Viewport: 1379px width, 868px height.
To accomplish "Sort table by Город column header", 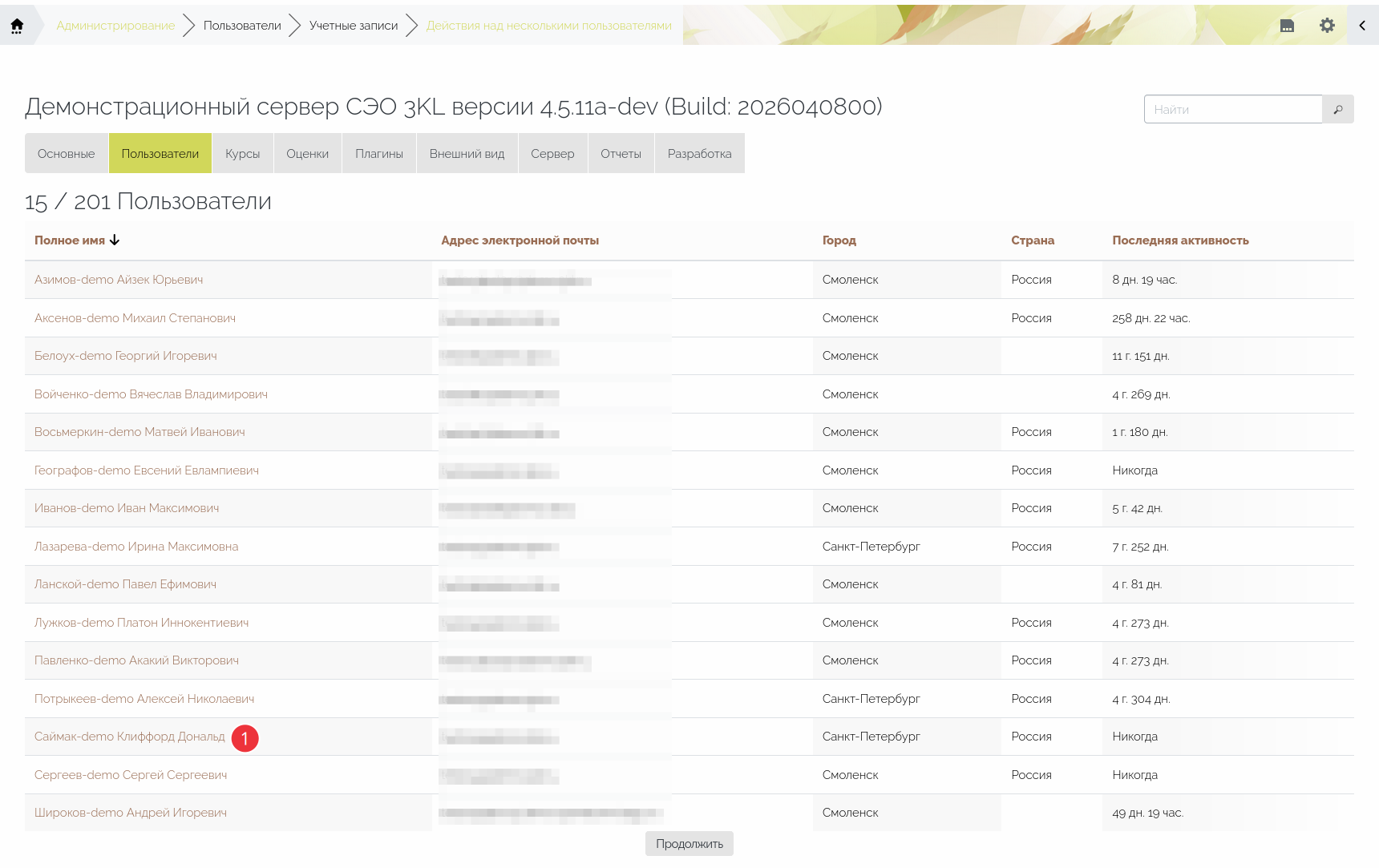I will (x=839, y=240).
